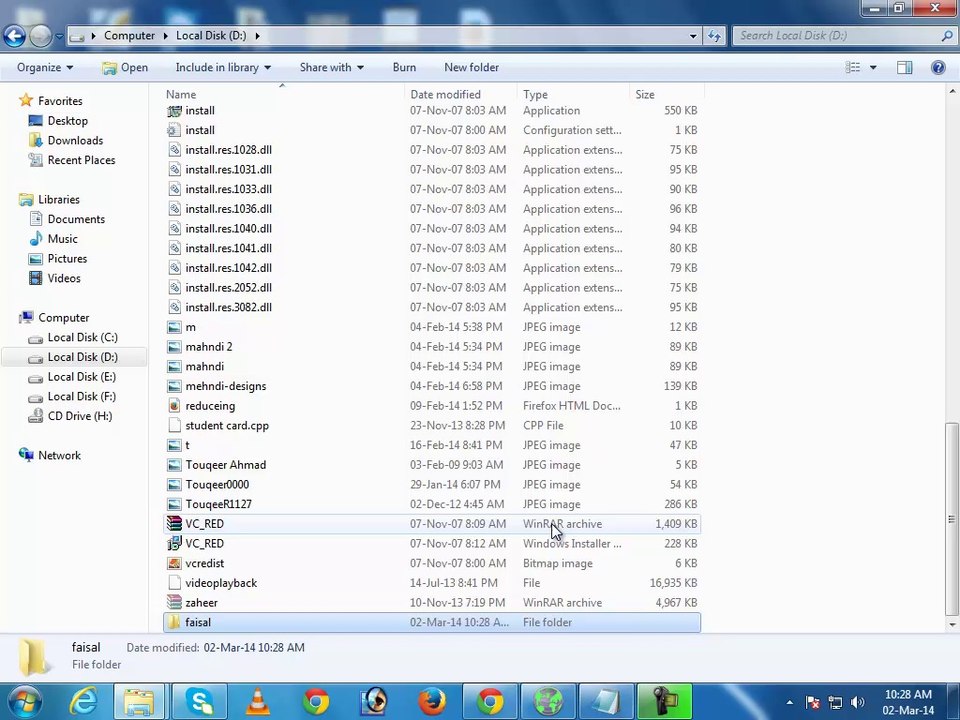The height and width of the screenshot is (720, 960).
Task: Show the preview pane icon
Action: pos(904,67)
